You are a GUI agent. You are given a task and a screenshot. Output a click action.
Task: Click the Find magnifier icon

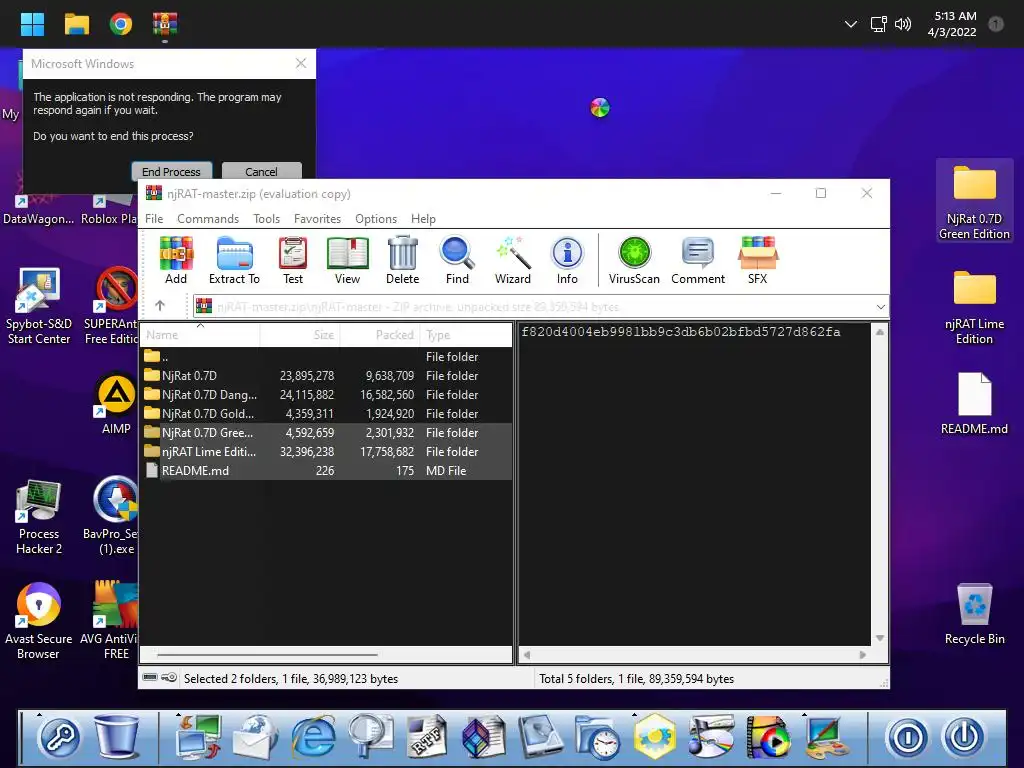click(x=457, y=260)
